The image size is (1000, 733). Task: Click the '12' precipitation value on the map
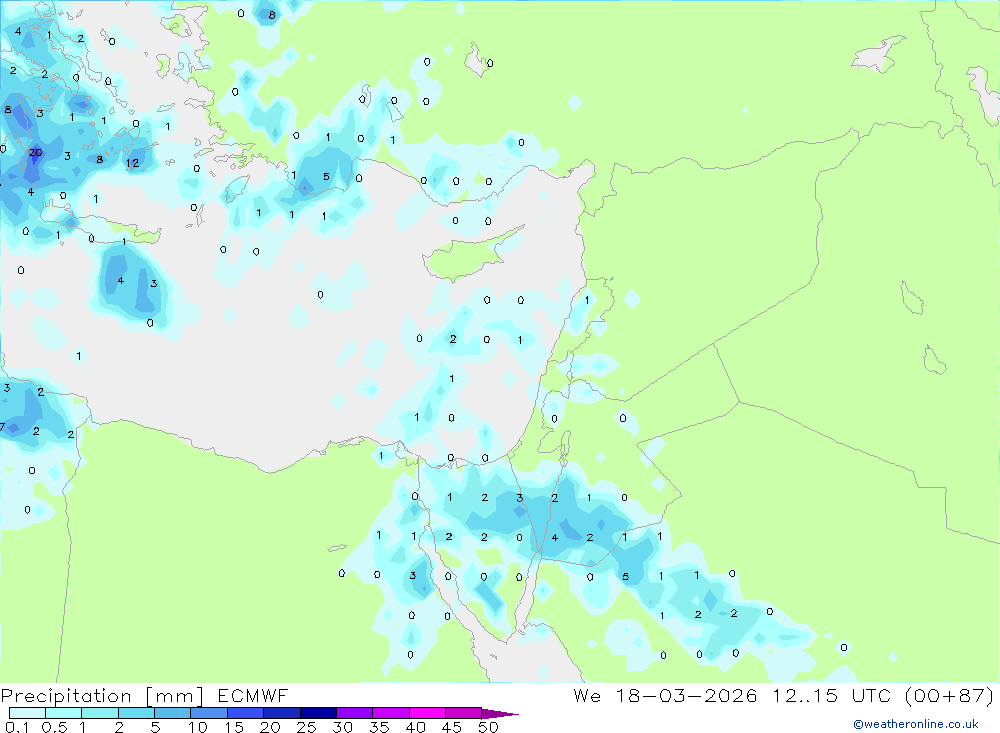[132, 163]
